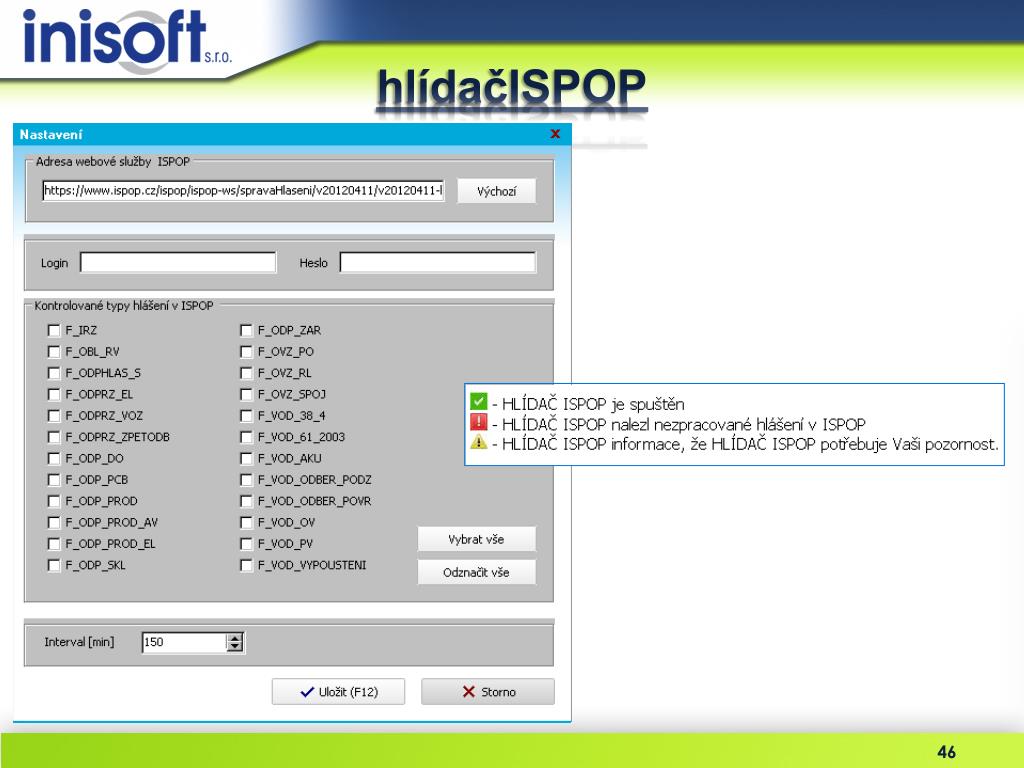Click the 'Kontrolované typy hlášení v ISPOP' label
Viewport: 1024px width, 768px height.
point(123,306)
